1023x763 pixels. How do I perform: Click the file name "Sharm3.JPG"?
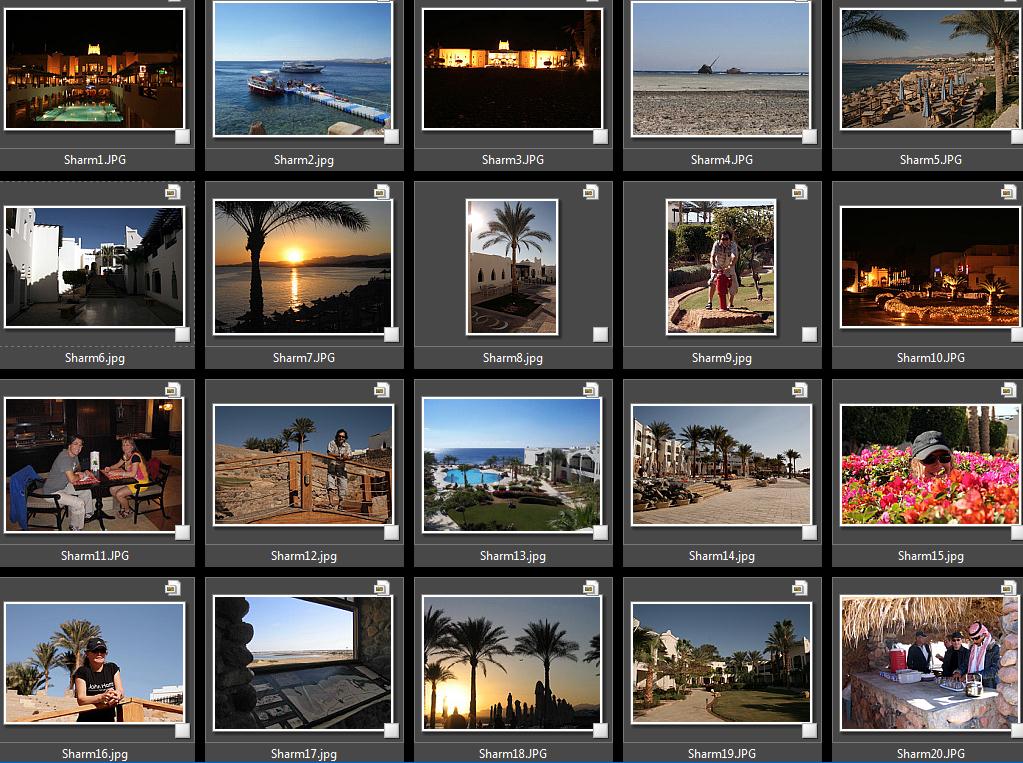coord(513,159)
